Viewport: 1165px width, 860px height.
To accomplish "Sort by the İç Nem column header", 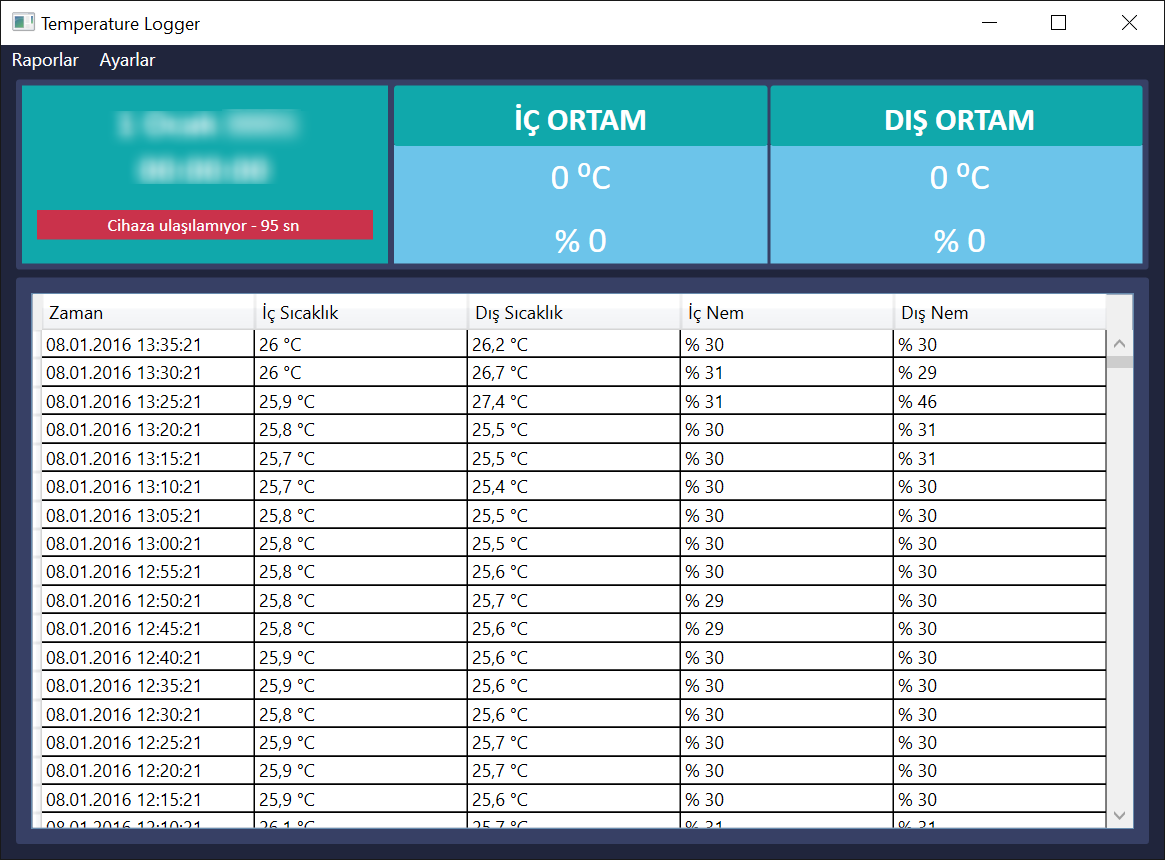I will tap(787, 313).
